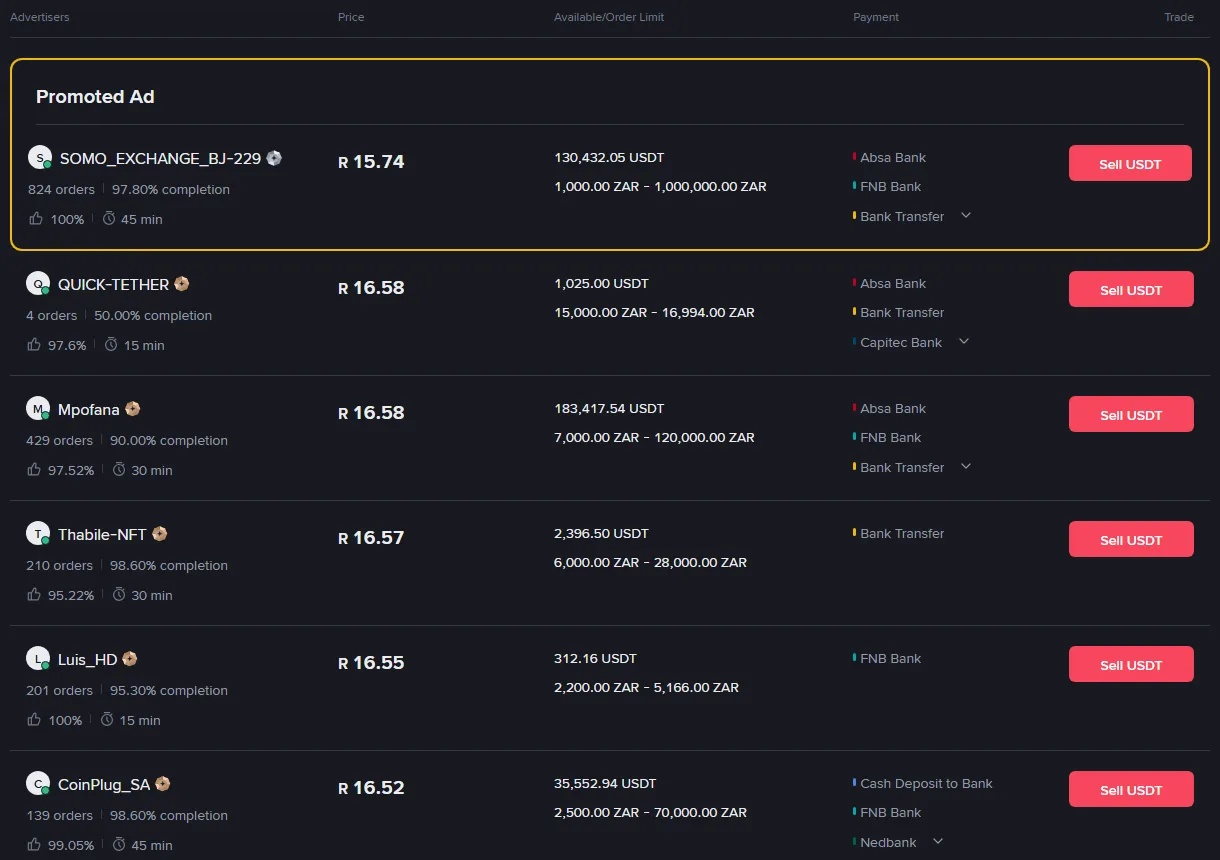Click clock icon in CoinPlug_SA row
Viewport: 1220px width, 860px height.
pyautogui.click(x=119, y=844)
